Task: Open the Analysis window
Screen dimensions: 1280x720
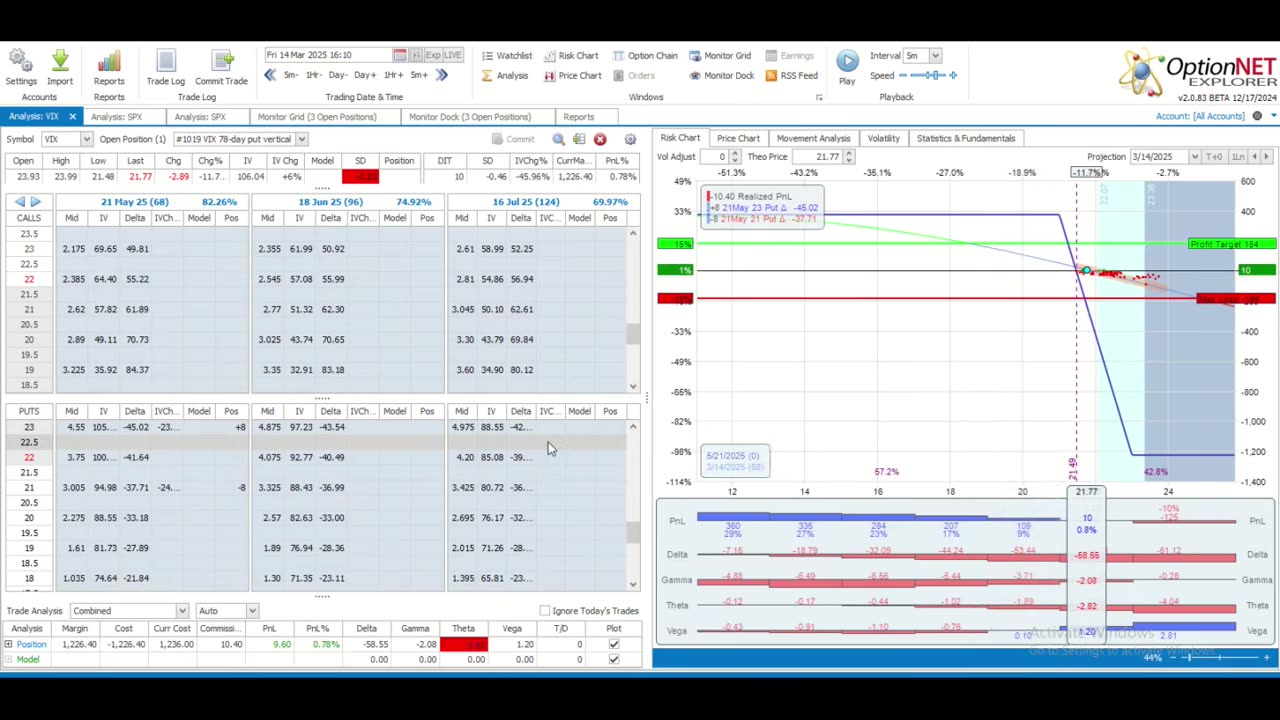Action: [x=505, y=76]
